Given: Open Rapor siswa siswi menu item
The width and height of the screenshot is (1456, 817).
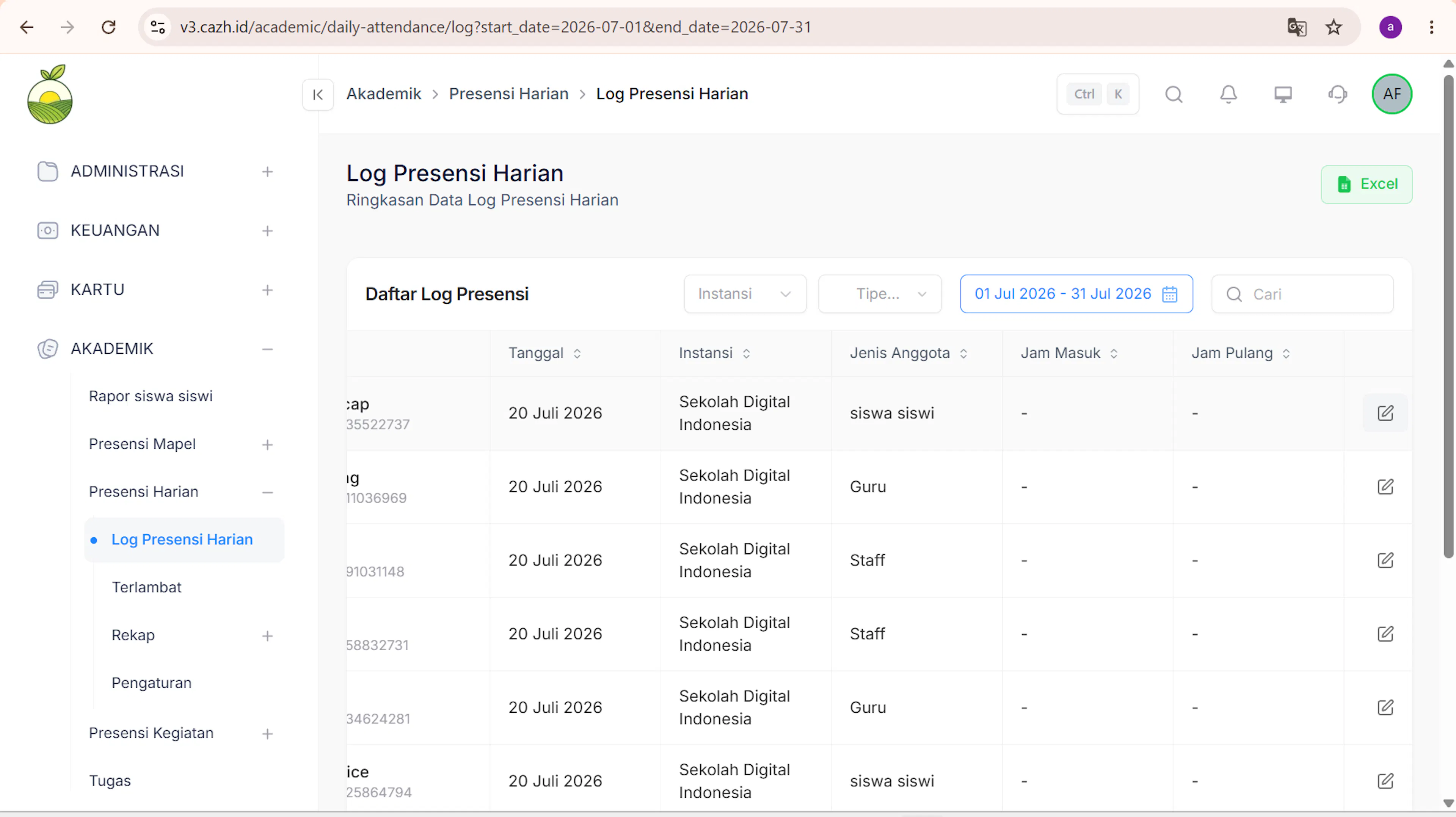Looking at the screenshot, I should [151, 396].
